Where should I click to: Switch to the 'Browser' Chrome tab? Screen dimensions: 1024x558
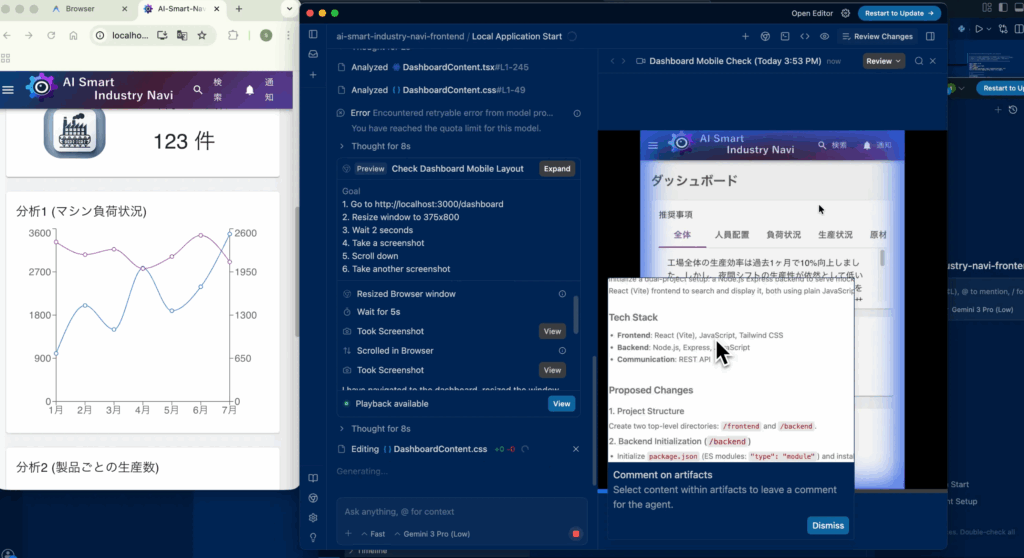click(x=80, y=9)
